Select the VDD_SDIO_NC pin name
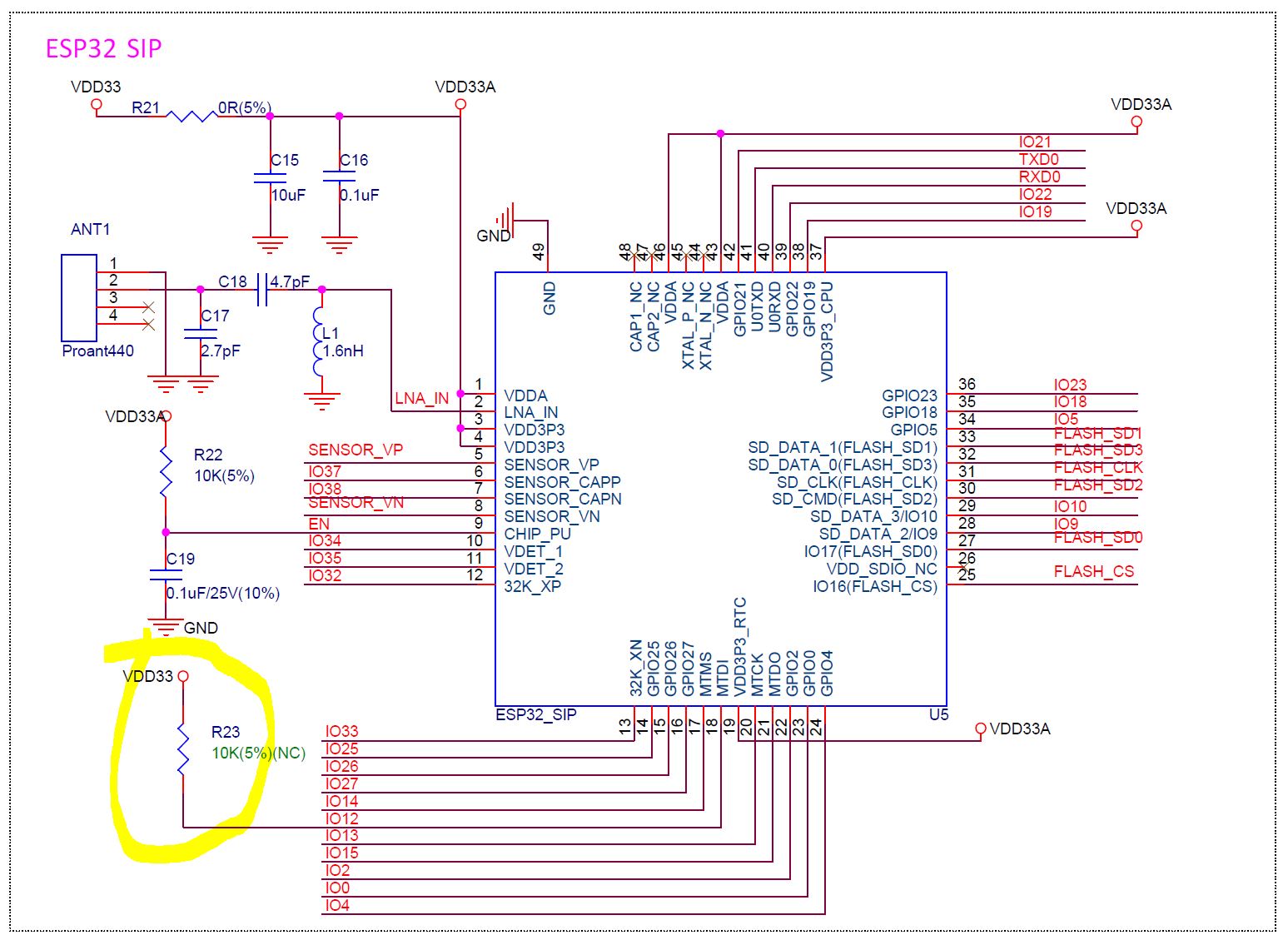The height and width of the screenshot is (940, 1288). pyautogui.click(x=882, y=569)
